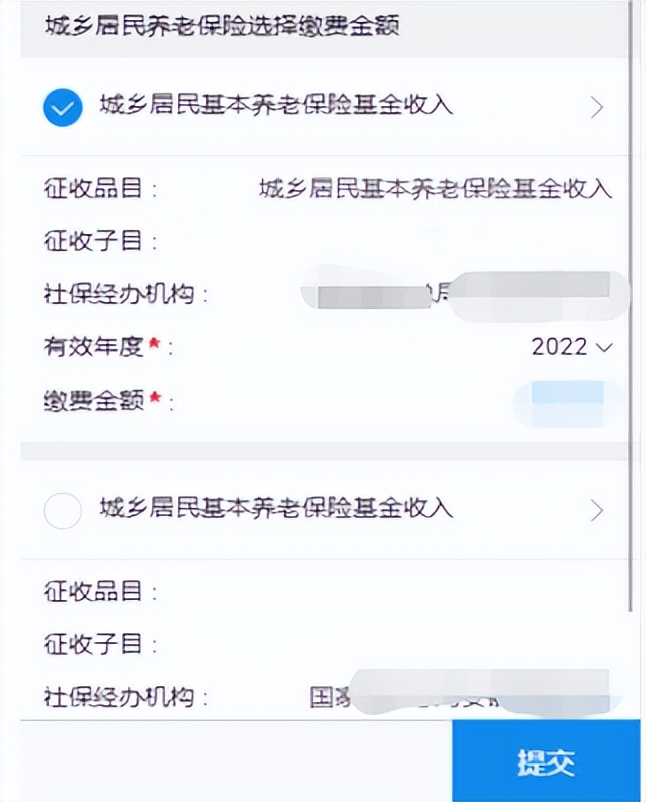646x802 pixels.
Task: Toggle off the checked blue selection circle
Action: (62, 107)
